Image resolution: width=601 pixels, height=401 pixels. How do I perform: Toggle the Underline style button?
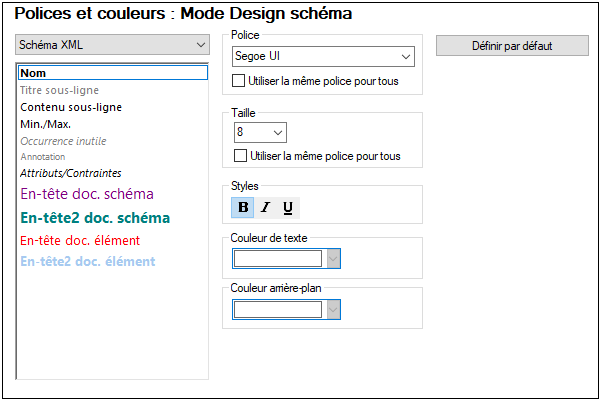(x=288, y=208)
